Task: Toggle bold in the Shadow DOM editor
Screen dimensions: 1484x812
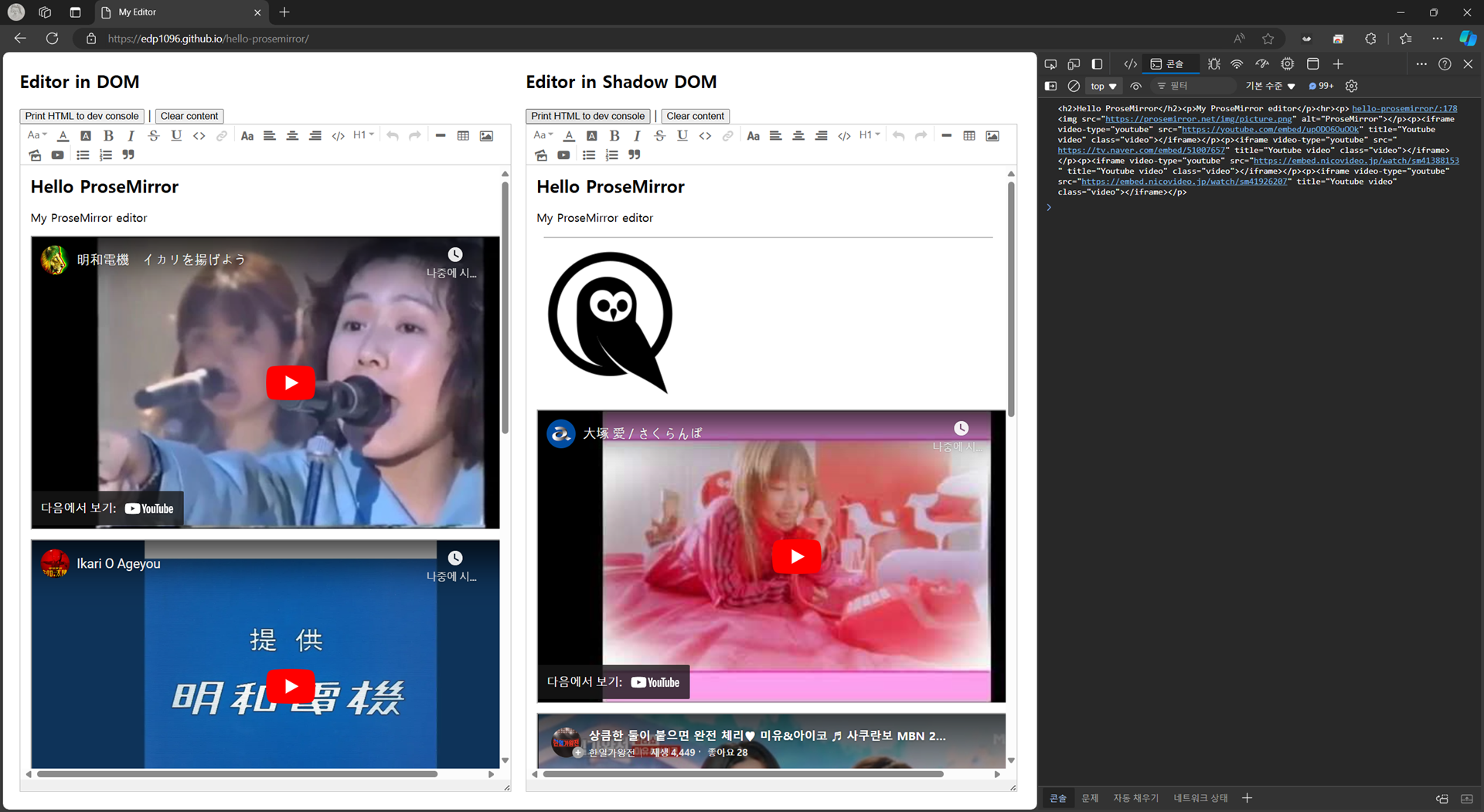Action: point(614,136)
